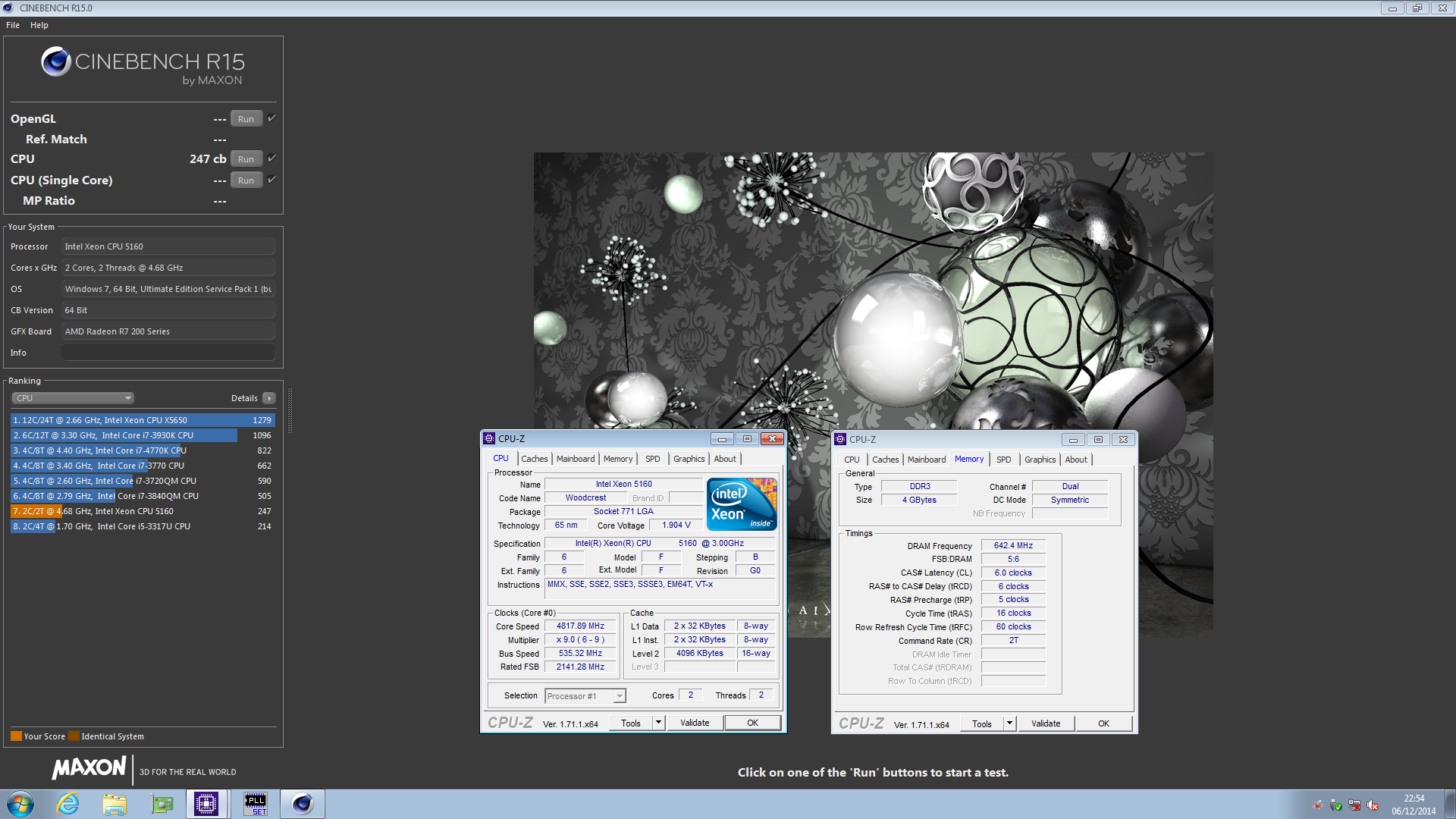Click Validate in left CPU-Z window
This screenshot has width=1456, height=819.
pyautogui.click(x=695, y=723)
